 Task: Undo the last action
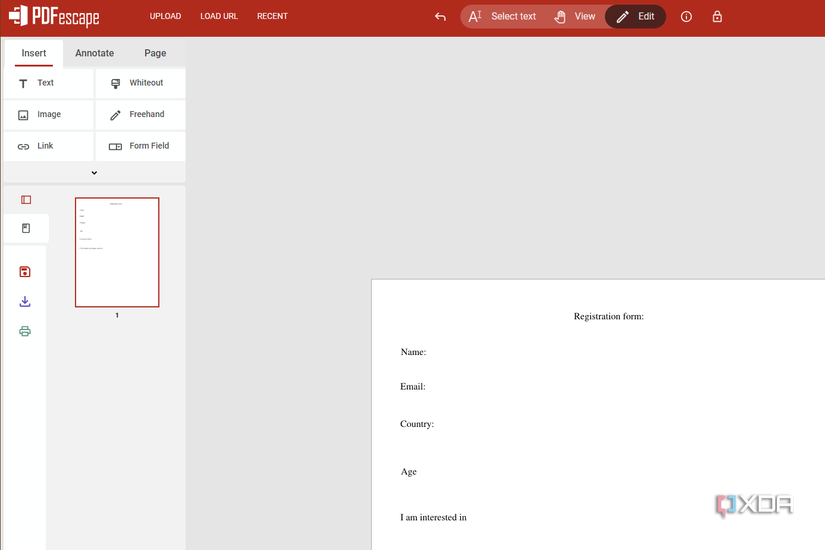coord(440,17)
